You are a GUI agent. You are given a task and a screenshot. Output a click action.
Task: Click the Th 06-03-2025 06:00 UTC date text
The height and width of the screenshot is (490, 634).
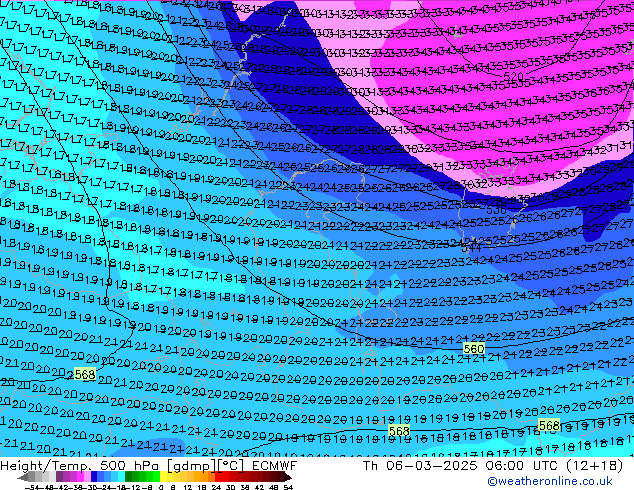click(x=461, y=466)
